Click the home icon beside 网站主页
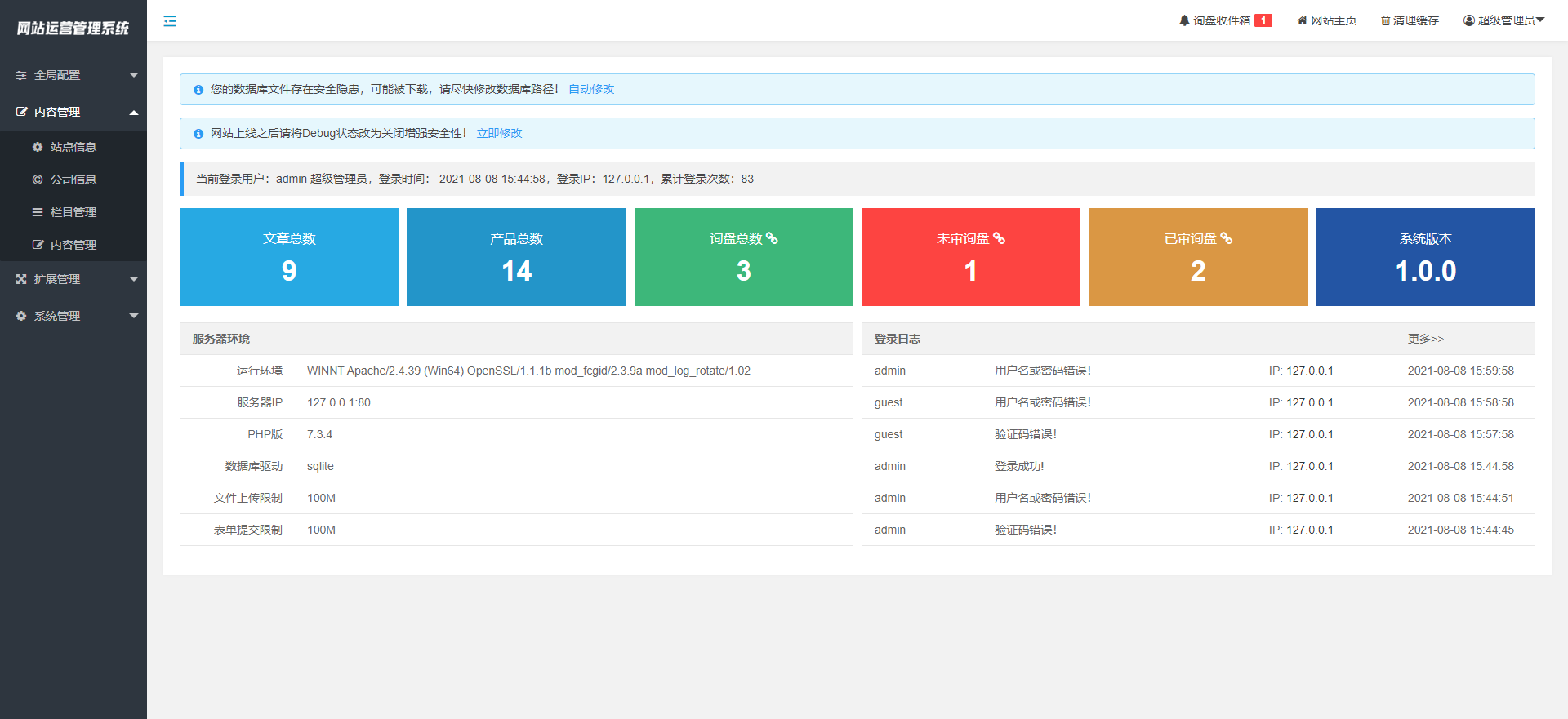Image resolution: width=1568 pixels, height=719 pixels. click(1302, 20)
